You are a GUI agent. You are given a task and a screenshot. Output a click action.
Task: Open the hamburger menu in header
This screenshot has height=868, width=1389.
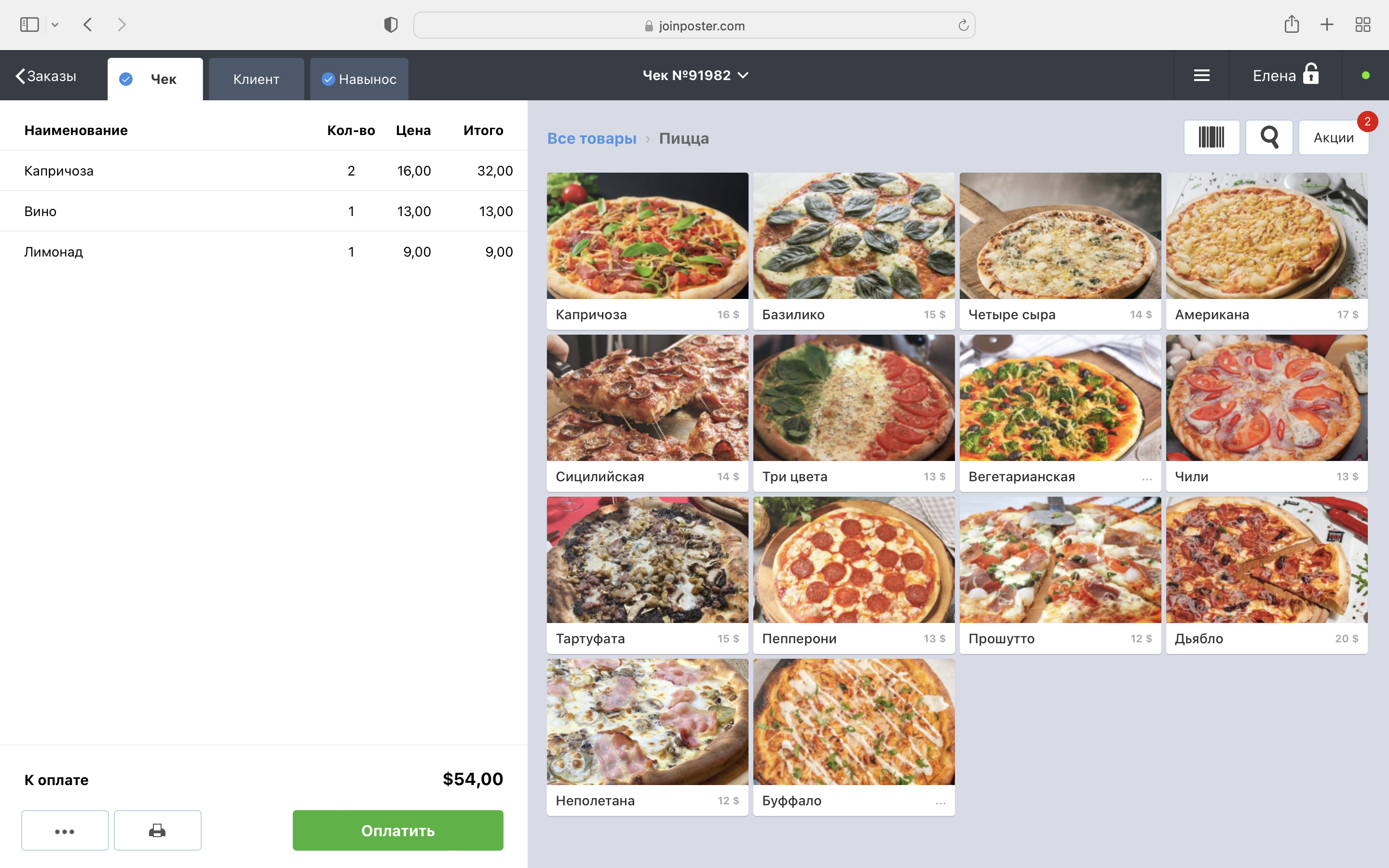(x=1201, y=75)
